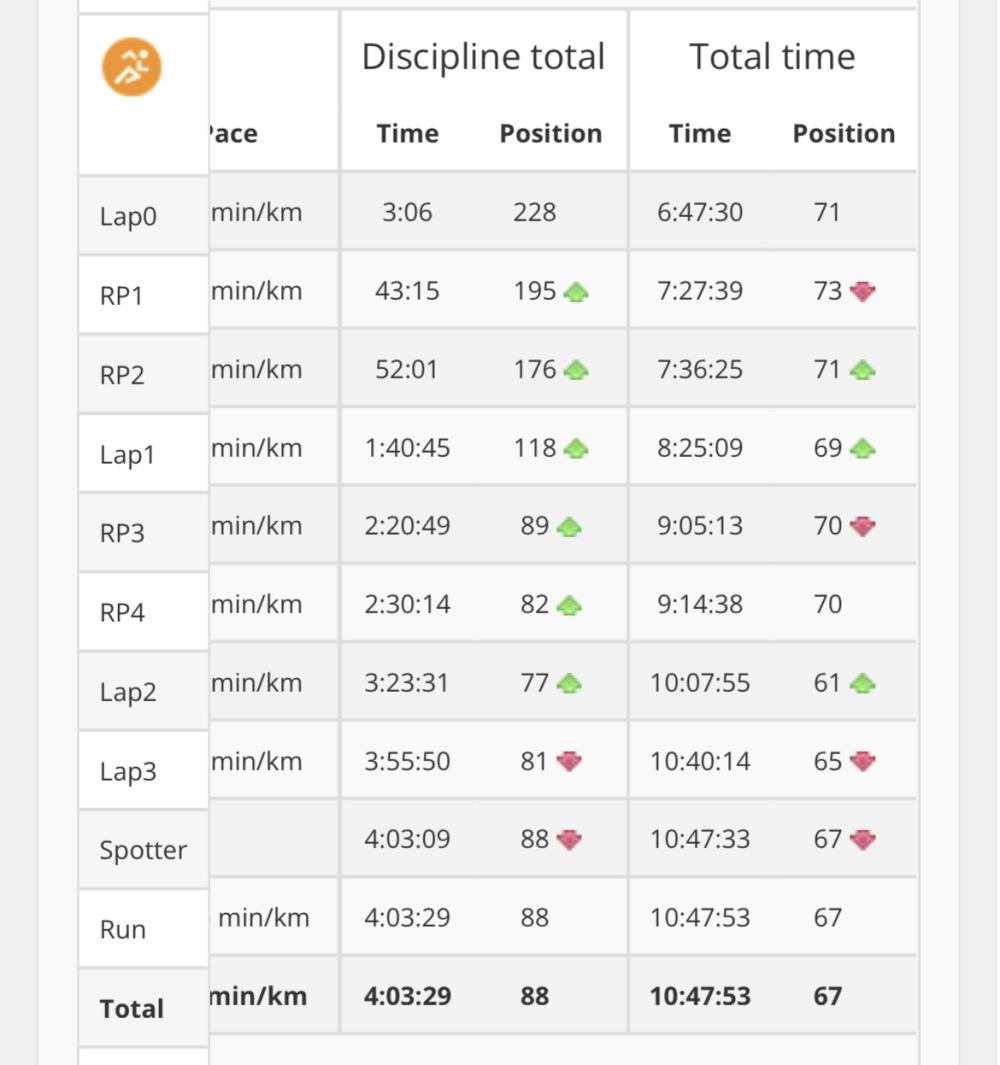The height and width of the screenshot is (1065, 1000).
Task: Select the Spotter row label
Action: point(143,850)
